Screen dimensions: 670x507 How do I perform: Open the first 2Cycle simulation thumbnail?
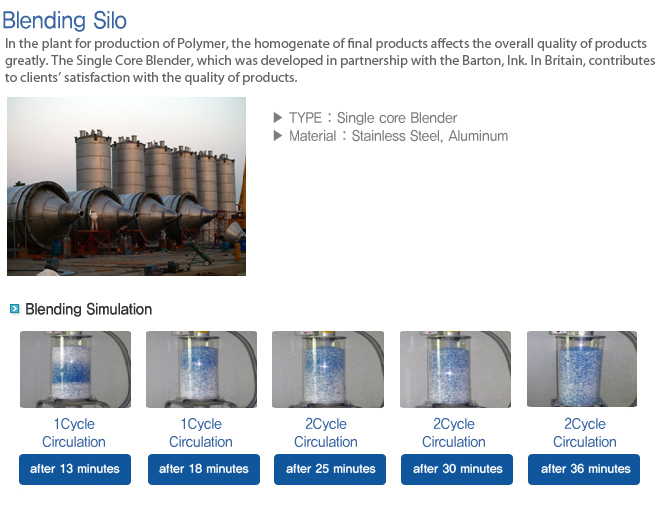pos(327,369)
